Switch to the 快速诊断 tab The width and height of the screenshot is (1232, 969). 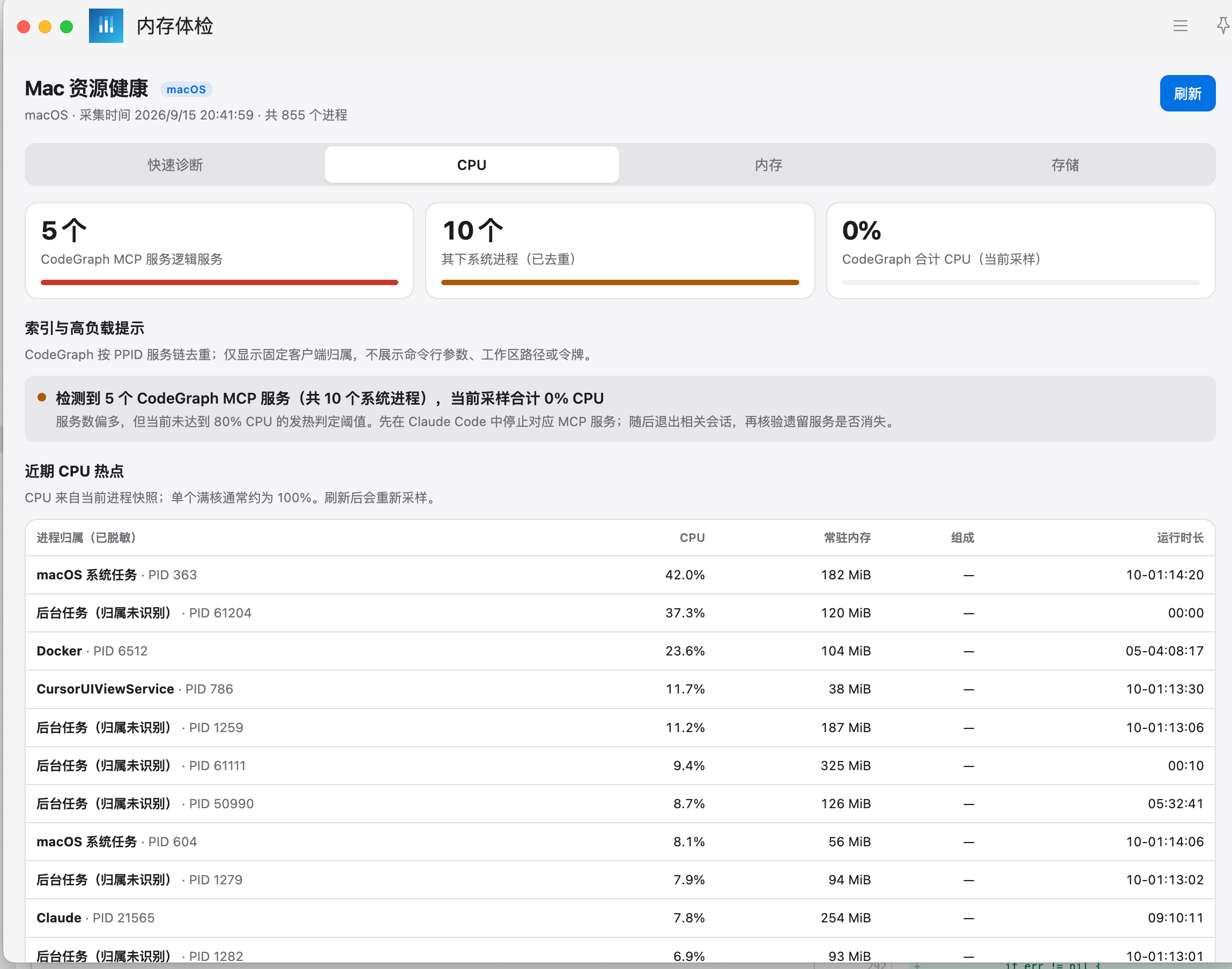coord(175,165)
